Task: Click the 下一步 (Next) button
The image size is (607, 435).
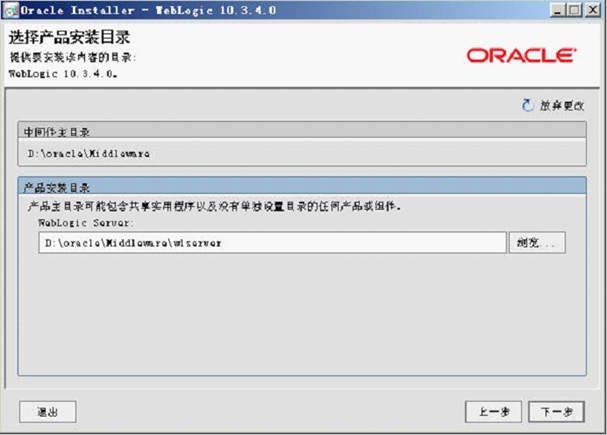Action: click(x=556, y=412)
